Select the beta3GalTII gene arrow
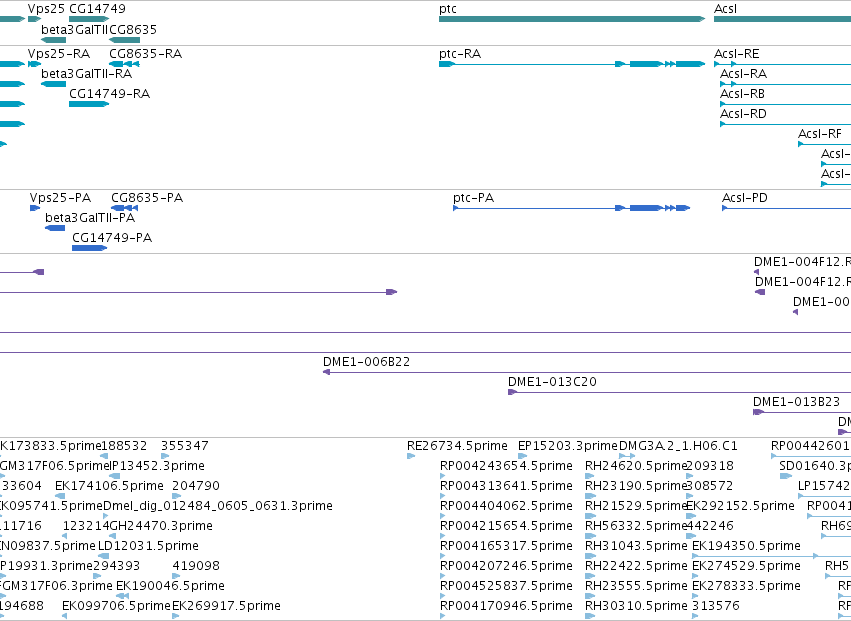 coord(53,40)
